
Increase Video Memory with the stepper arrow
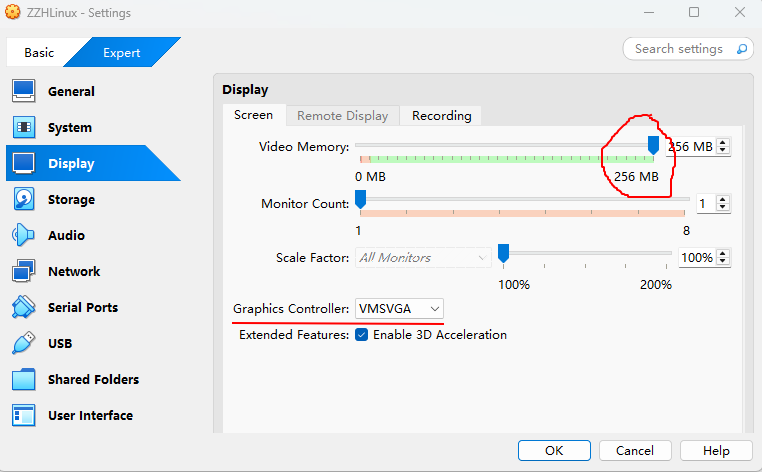(724, 142)
